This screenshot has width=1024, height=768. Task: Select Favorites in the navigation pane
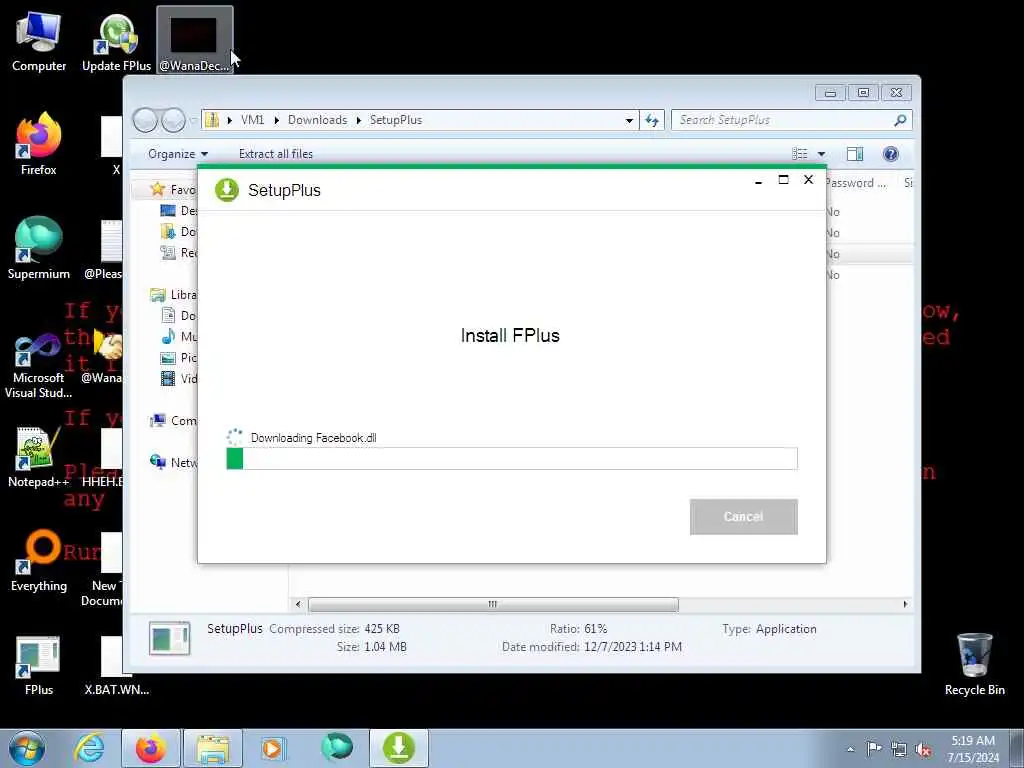point(173,189)
